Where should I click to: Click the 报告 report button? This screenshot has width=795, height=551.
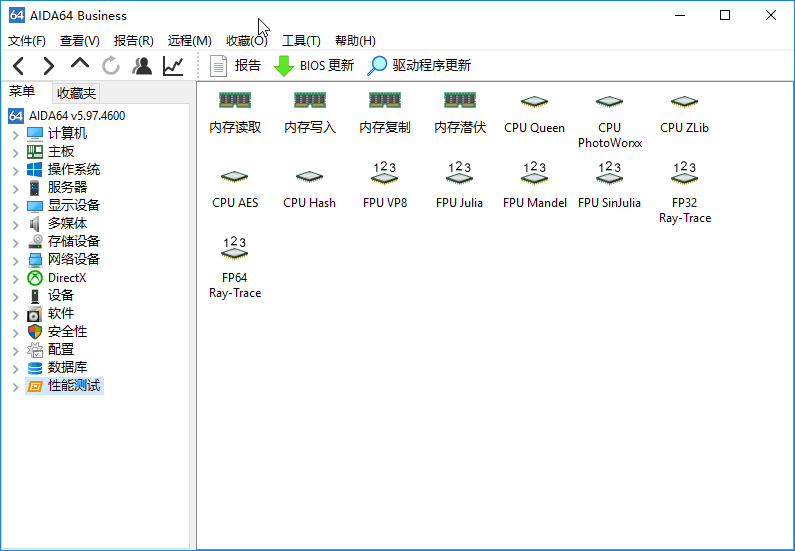coord(236,66)
